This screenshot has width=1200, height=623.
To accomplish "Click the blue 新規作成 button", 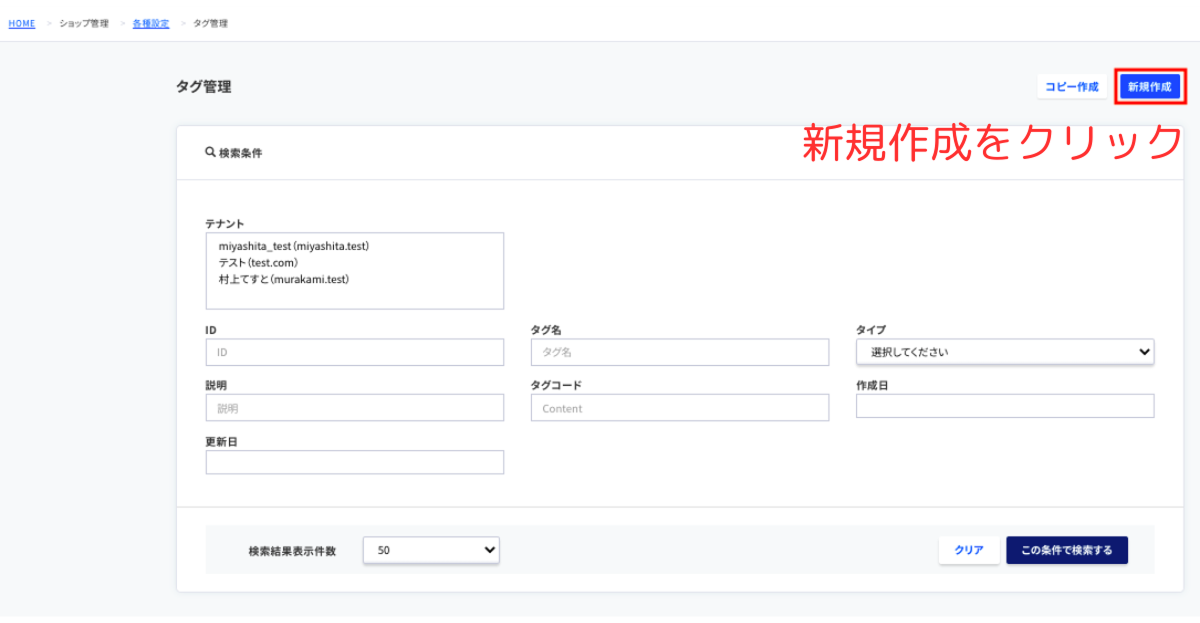I will pyautogui.click(x=1149, y=87).
